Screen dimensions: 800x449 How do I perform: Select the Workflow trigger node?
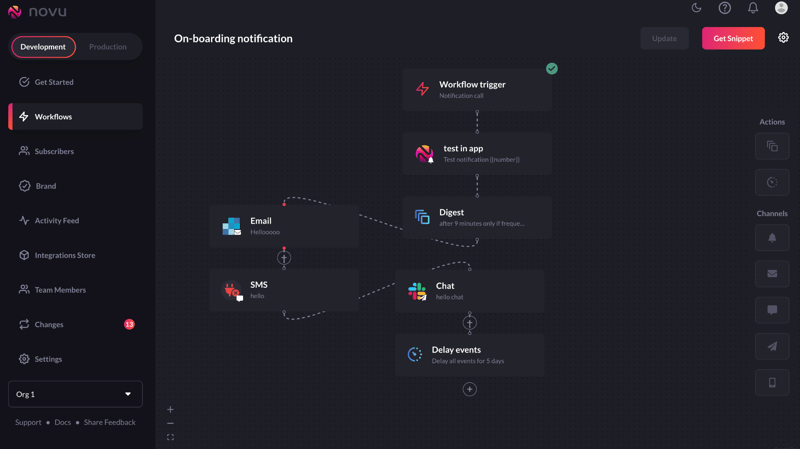click(x=477, y=90)
